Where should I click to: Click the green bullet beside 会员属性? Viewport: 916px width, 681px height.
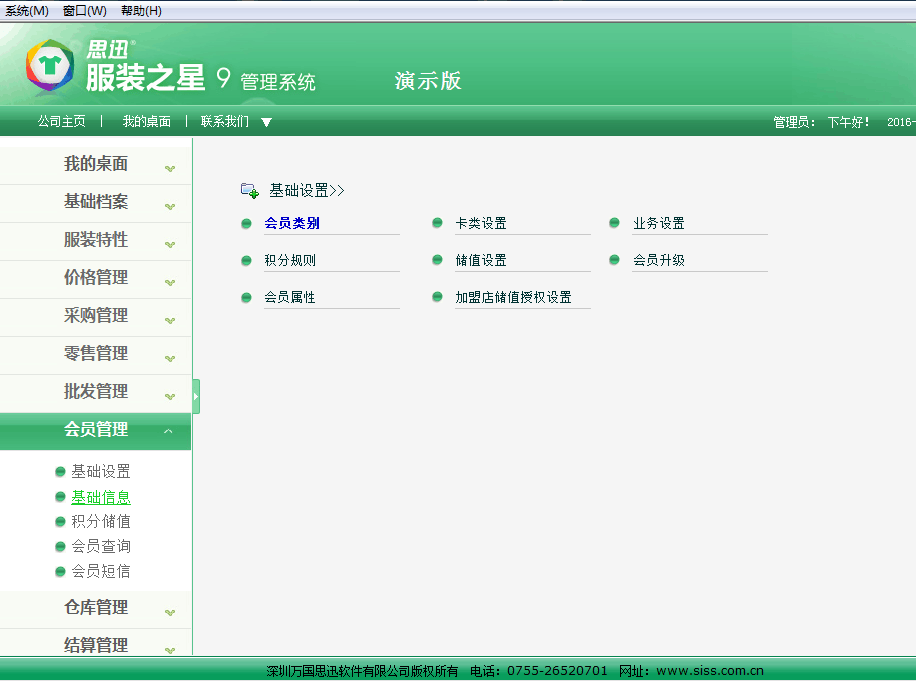coord(246,298)
